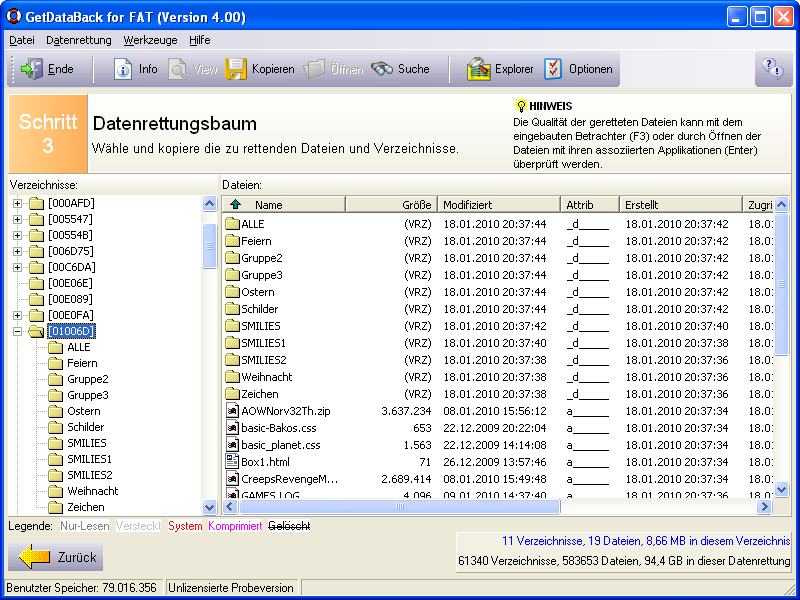Click file list scroll-left arrow
800x600 pixels.
pyautogui.click(x=230, y=507)
